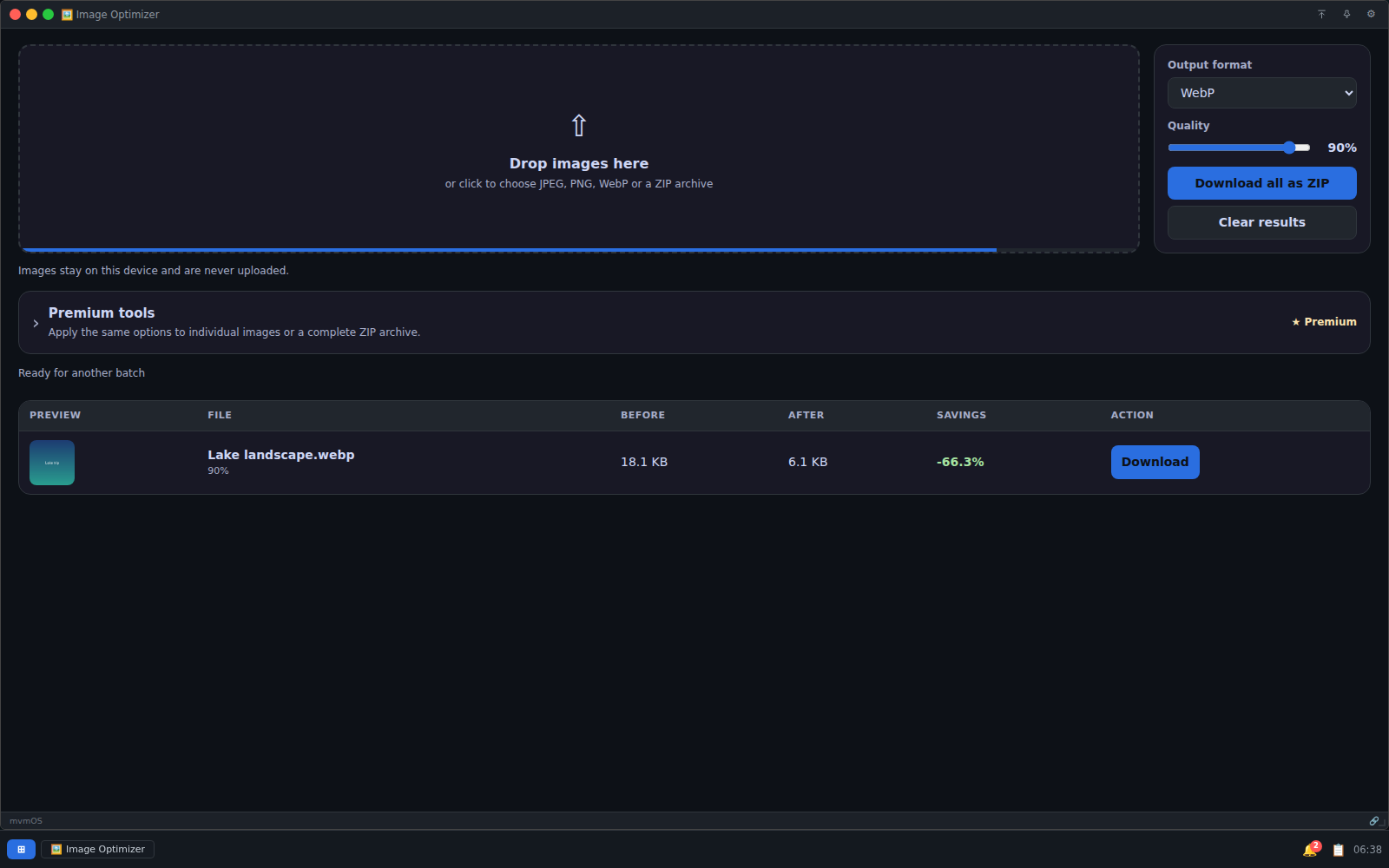
Task: Click the SAVINGS column header
Action: tap(961, 415)
